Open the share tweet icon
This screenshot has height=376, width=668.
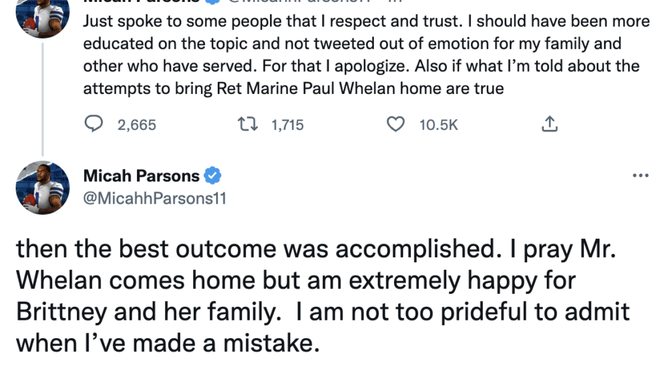tap(550, 124)
